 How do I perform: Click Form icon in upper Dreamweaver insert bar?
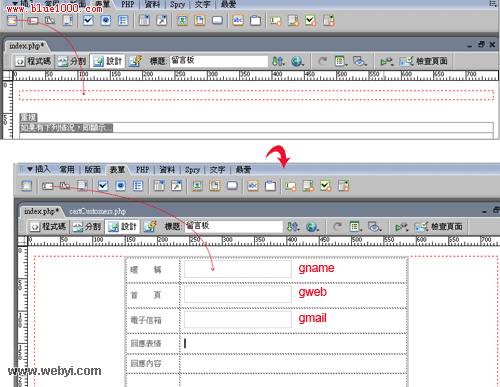point(12,21)
